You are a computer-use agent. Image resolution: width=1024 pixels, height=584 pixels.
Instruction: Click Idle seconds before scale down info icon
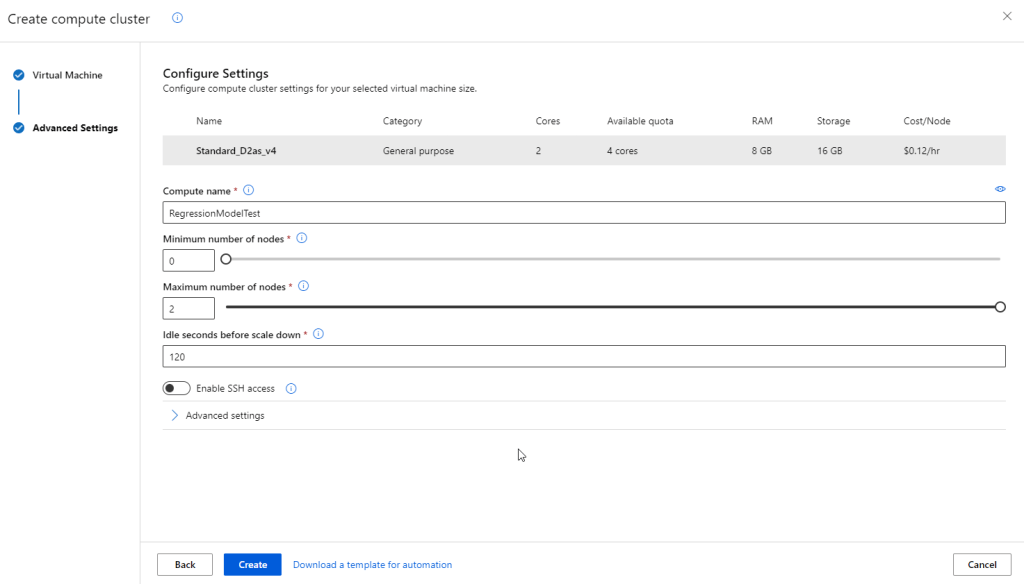coord(318,334)
